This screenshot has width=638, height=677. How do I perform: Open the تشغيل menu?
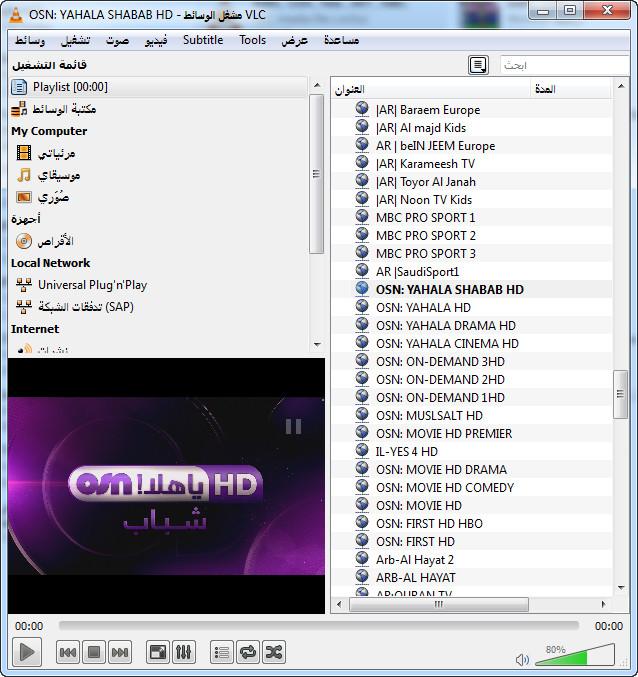tap(76, 40)
